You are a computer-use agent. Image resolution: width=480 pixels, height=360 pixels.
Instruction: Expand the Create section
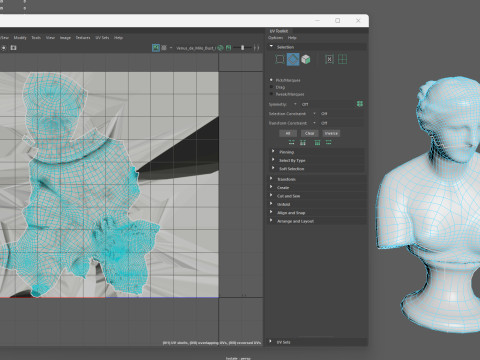coord(318,187)
